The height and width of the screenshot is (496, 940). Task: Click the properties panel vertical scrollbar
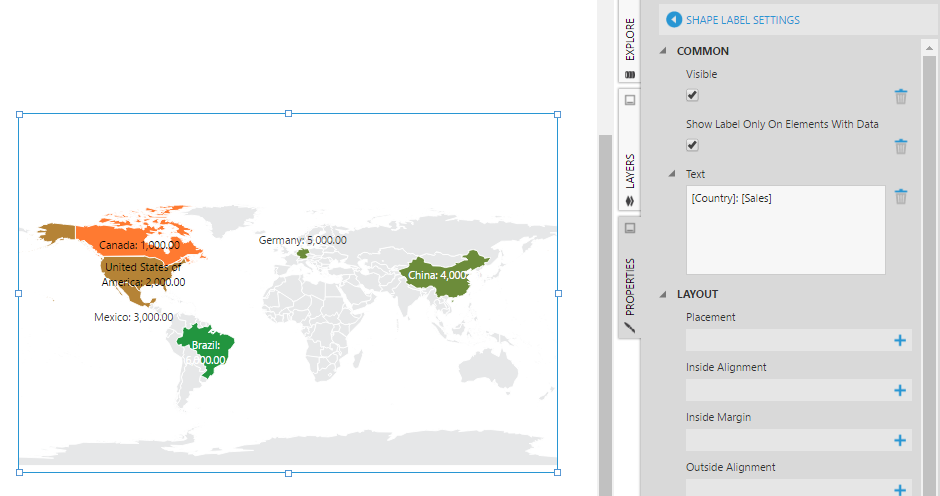(930, 250)
